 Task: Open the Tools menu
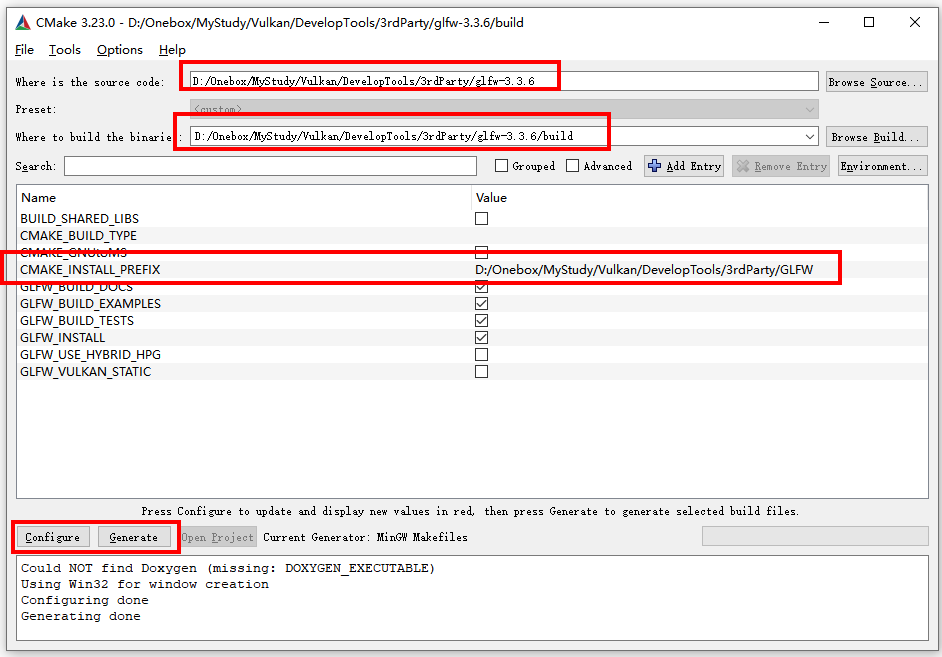click(x=65, y=50)
